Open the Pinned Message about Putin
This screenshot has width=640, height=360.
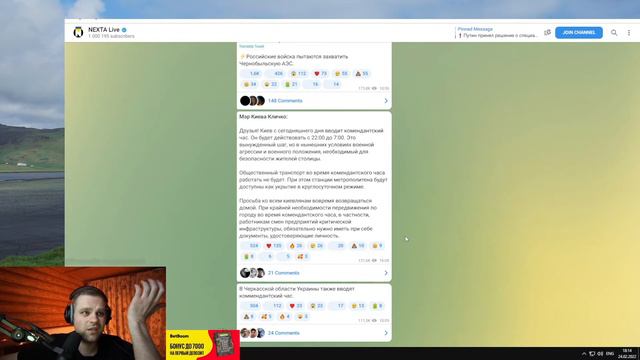point(497,33)
